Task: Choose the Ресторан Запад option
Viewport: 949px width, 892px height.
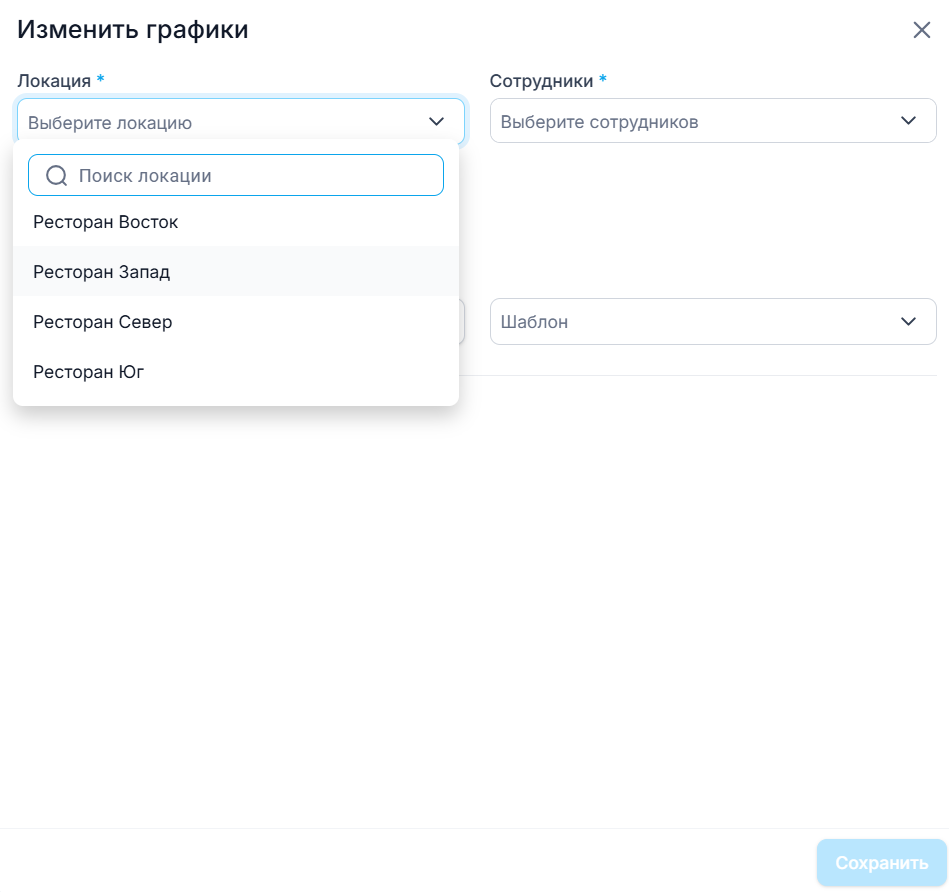Action: click(x=101, y=272)
